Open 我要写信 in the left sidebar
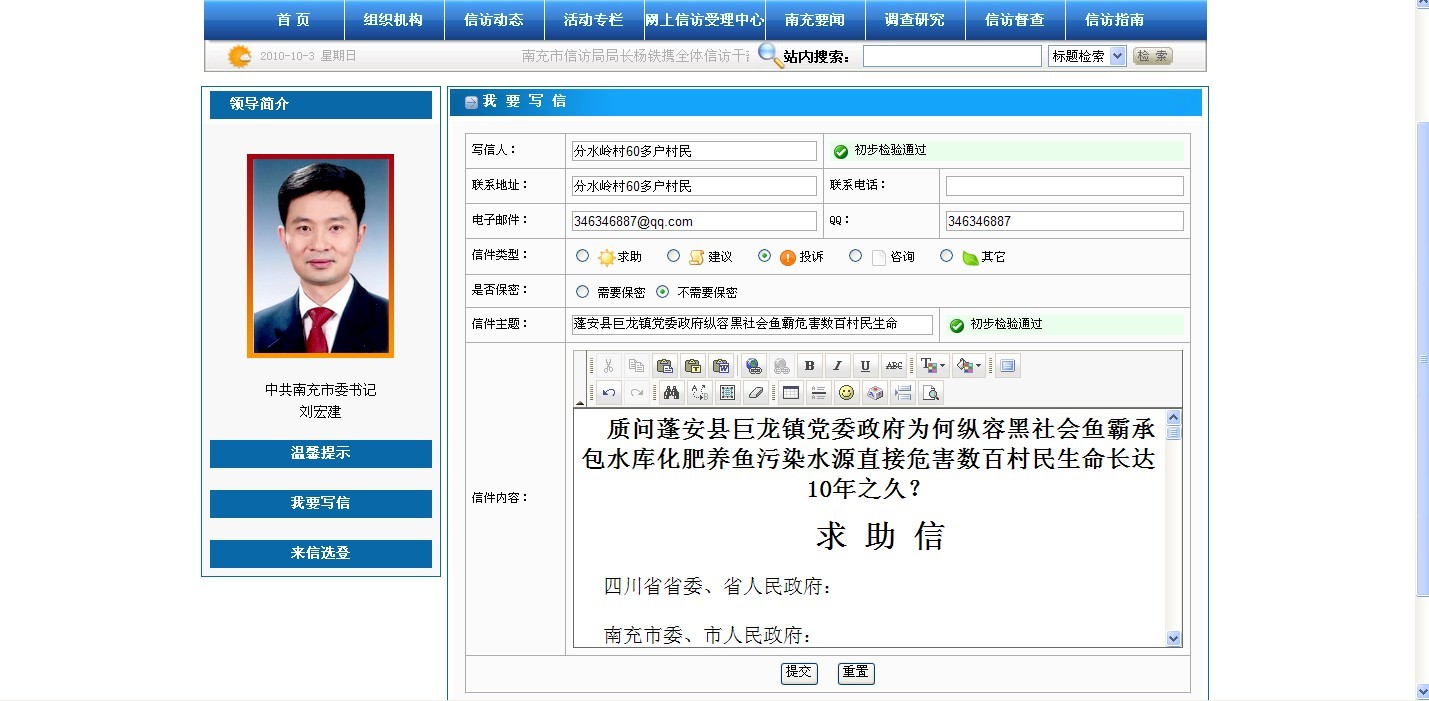Screen dimensions: 1429x701 click(x=321, y=503)
